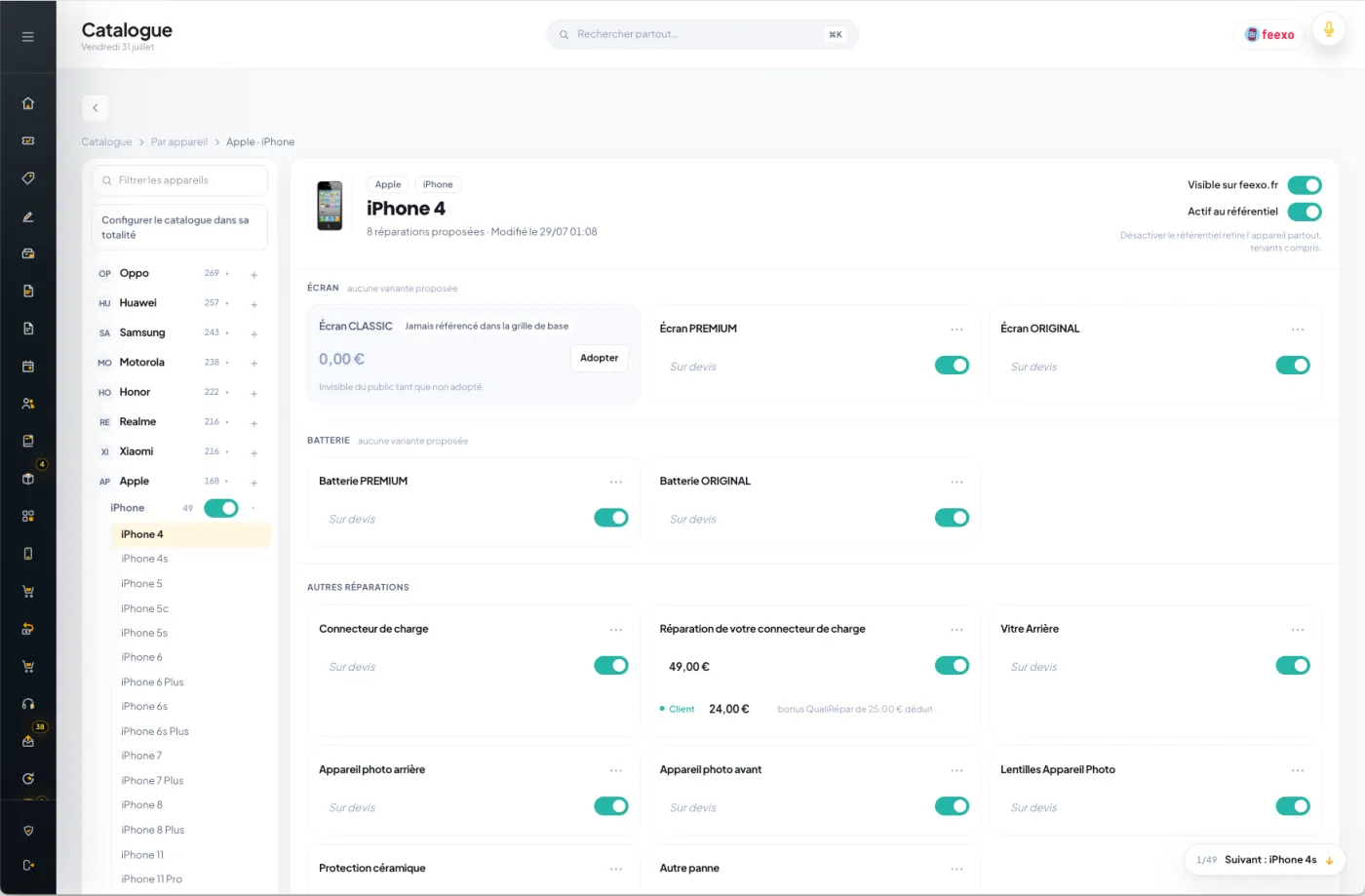Open the hamburger menu in sidebar
The height and width of the screenshot is (896, 1365).
tap(28, 37)
